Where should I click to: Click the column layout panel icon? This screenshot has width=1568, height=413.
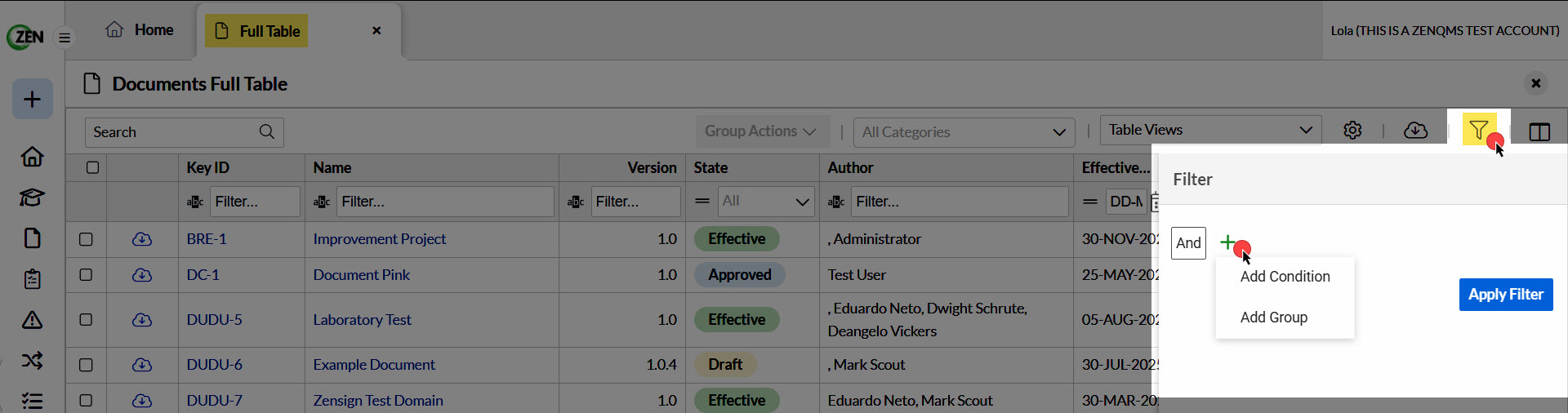click(x=1539, y=131)
